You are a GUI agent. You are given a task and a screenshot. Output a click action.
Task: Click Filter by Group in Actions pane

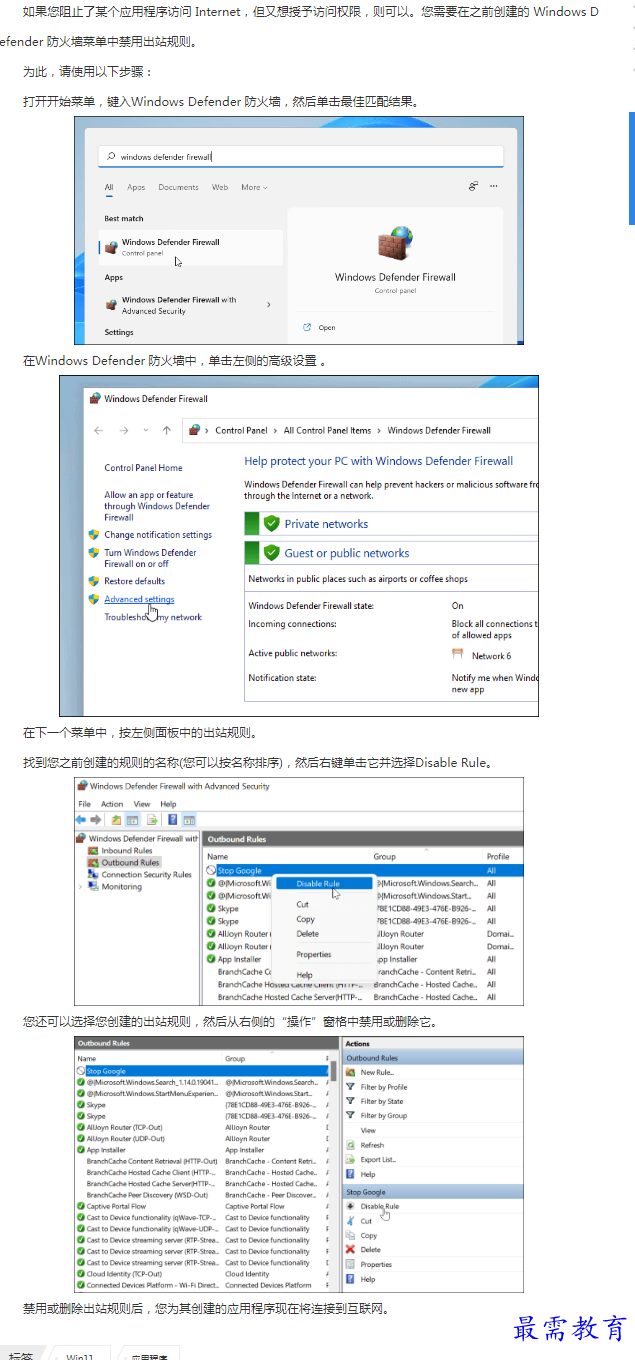click(x=384, y=1116)
